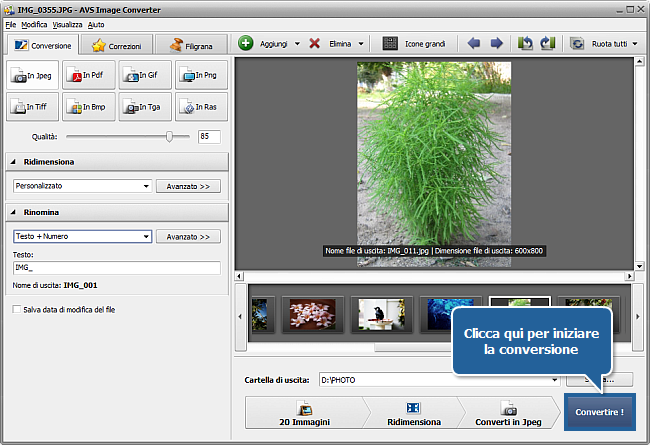Open the Personalizzato resize dropdown

click(146, 186)
